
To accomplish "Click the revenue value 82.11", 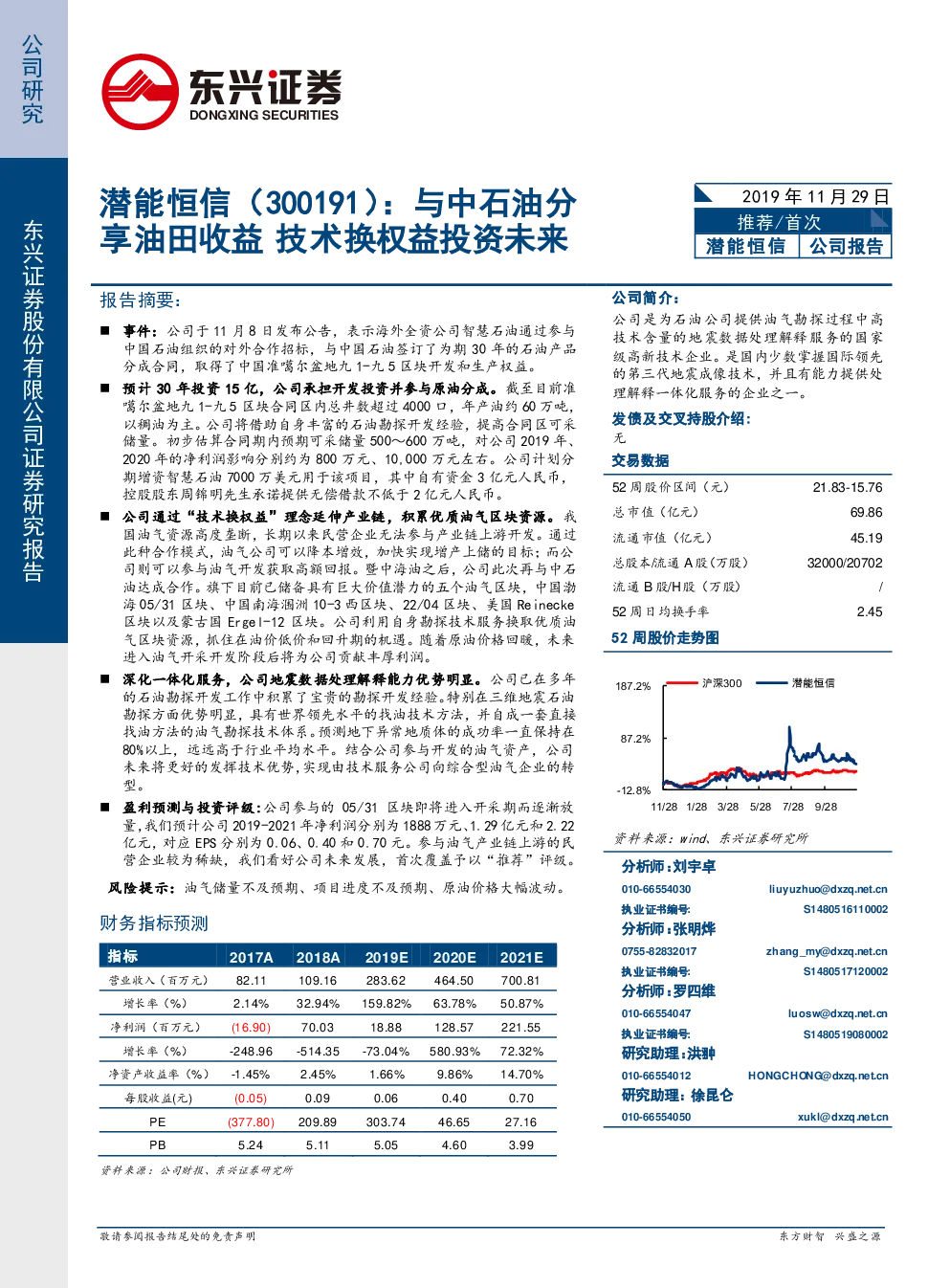I will click(251, 981).
